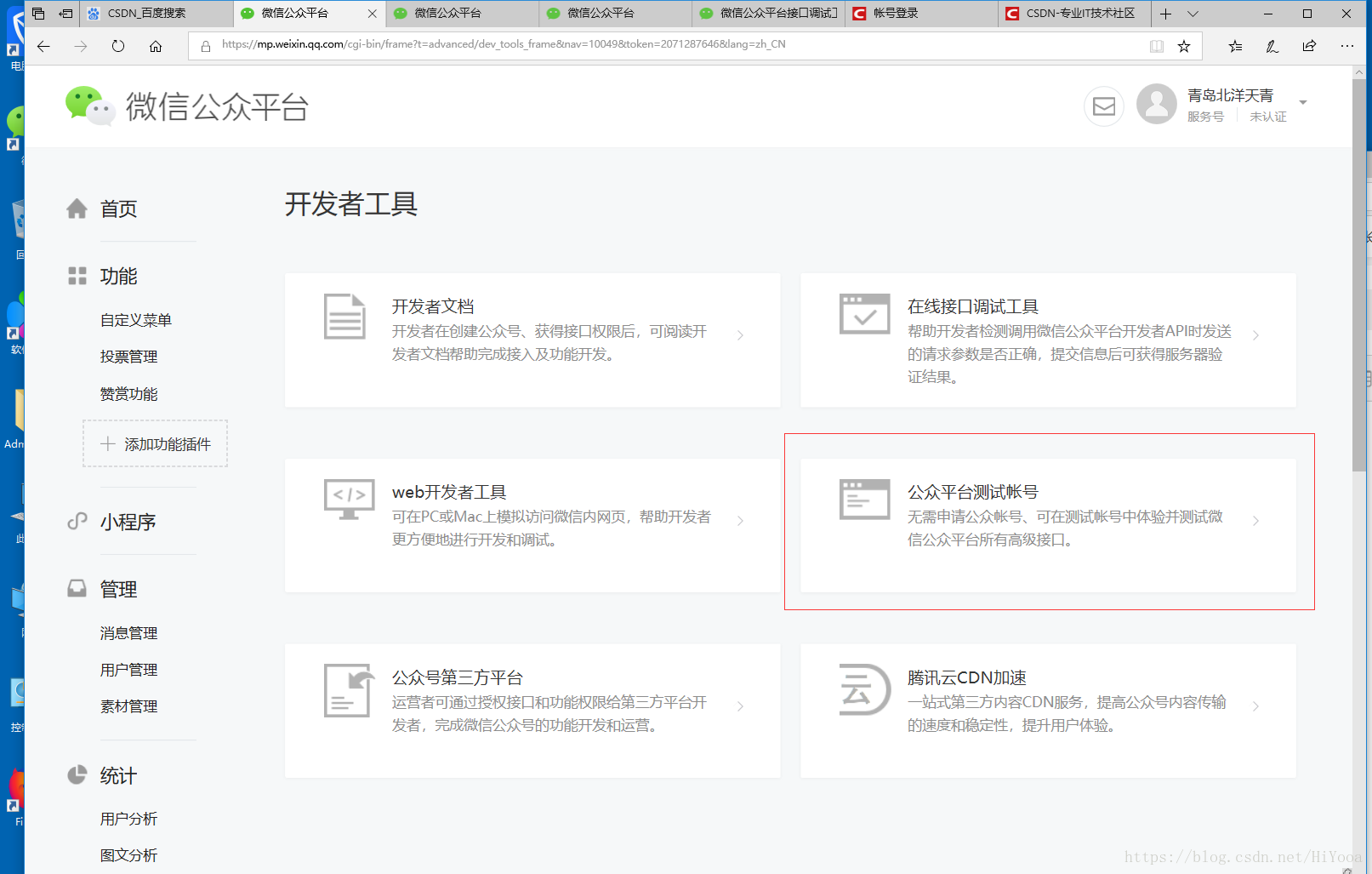Click the 小程序 sidebar heading
This screenshot has height=874, width=1372.
pos(128,522)
